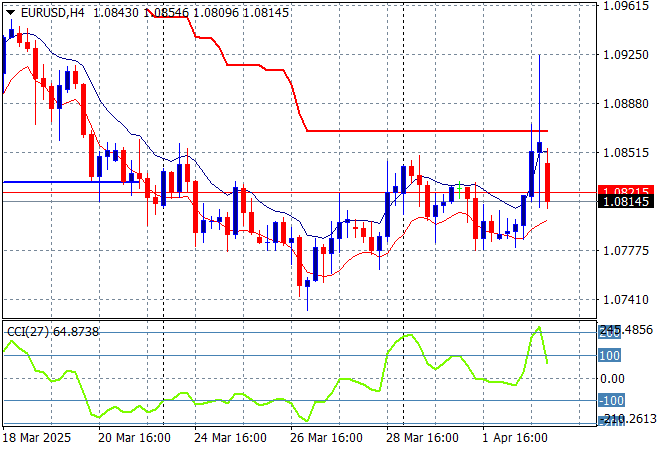Select the 1.08880 price axis label
The height and width of the screenshot is (450, 660).
coord(625,103)
